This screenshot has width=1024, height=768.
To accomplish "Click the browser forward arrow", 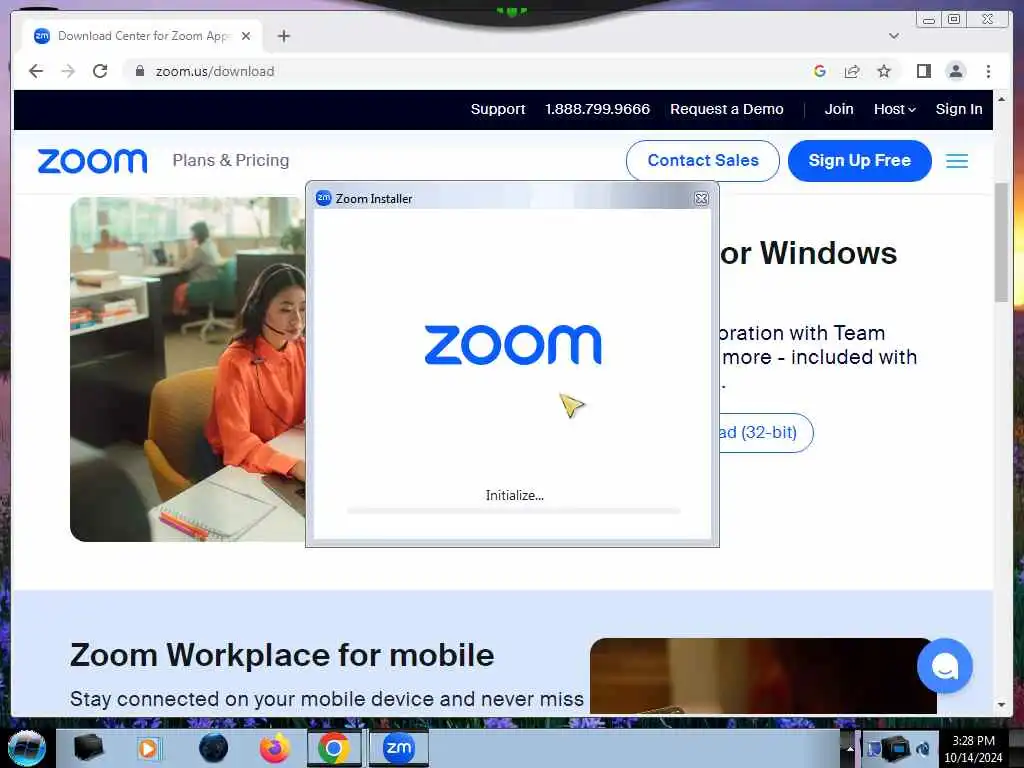I will (x=68, y=71).
